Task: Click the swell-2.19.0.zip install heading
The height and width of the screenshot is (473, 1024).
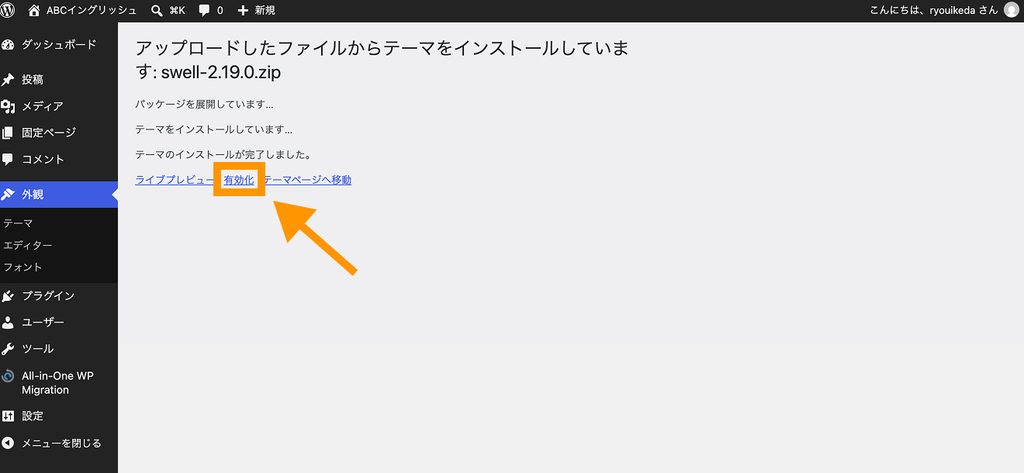Action: click(382, 60)
